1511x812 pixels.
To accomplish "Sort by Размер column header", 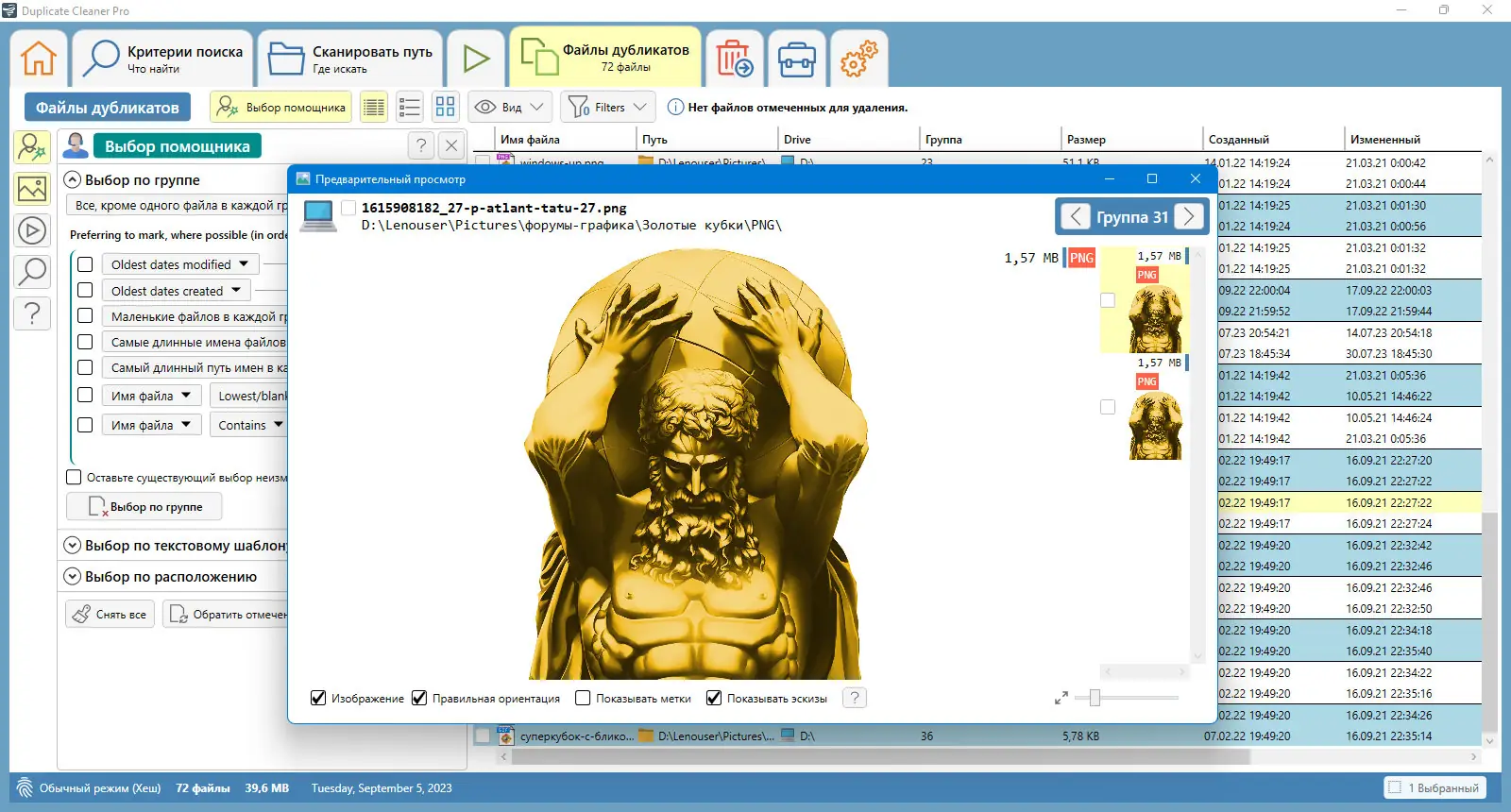I will [x=1131, y=139].
